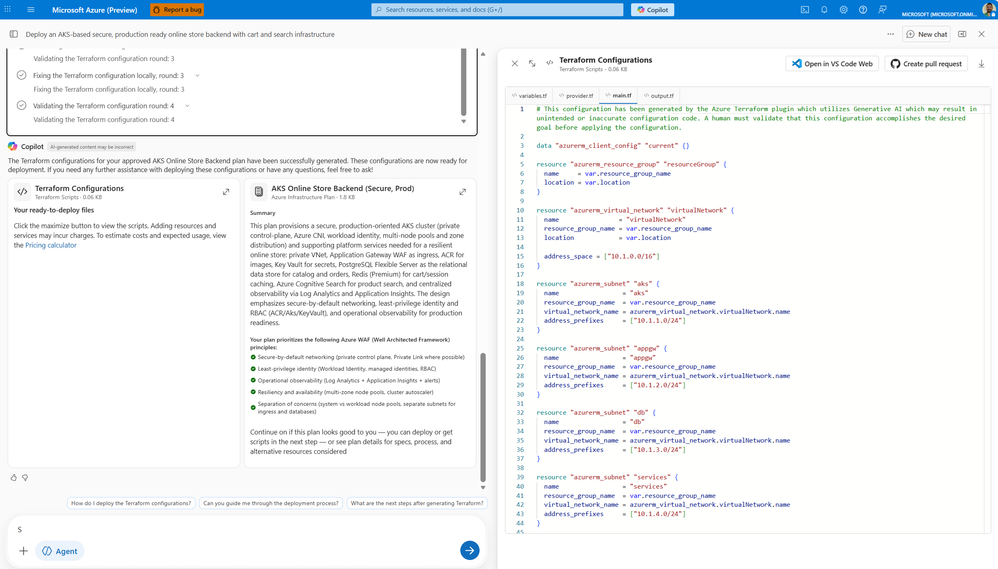Maximize the AKS Online Store Backend card
Viewport: 998px width, 569px height.
(463, 192)
